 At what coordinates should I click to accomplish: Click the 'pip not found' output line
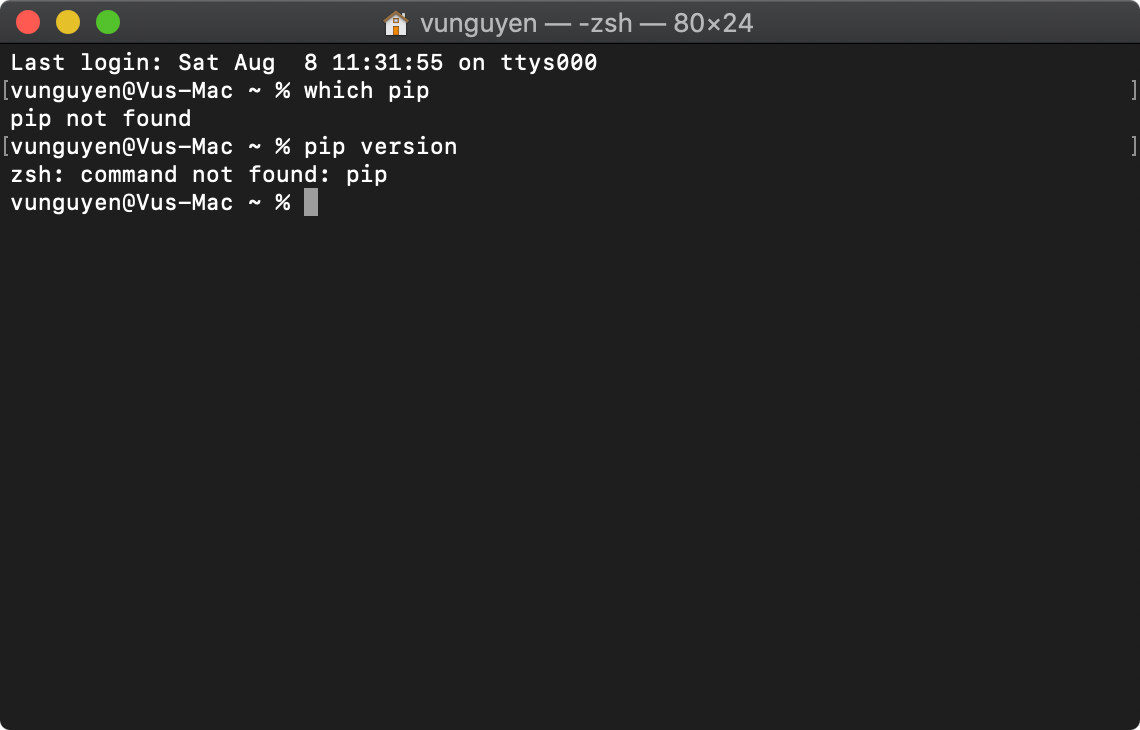pos(100,118)
